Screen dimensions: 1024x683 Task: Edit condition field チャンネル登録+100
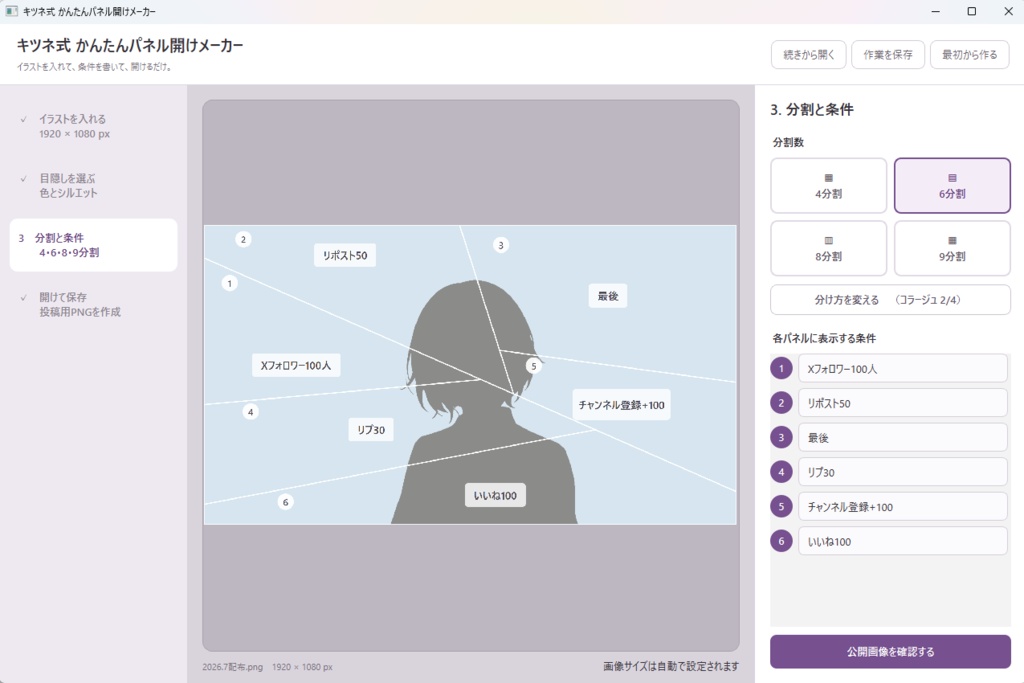pyautogui.click(x=903, y=507)
